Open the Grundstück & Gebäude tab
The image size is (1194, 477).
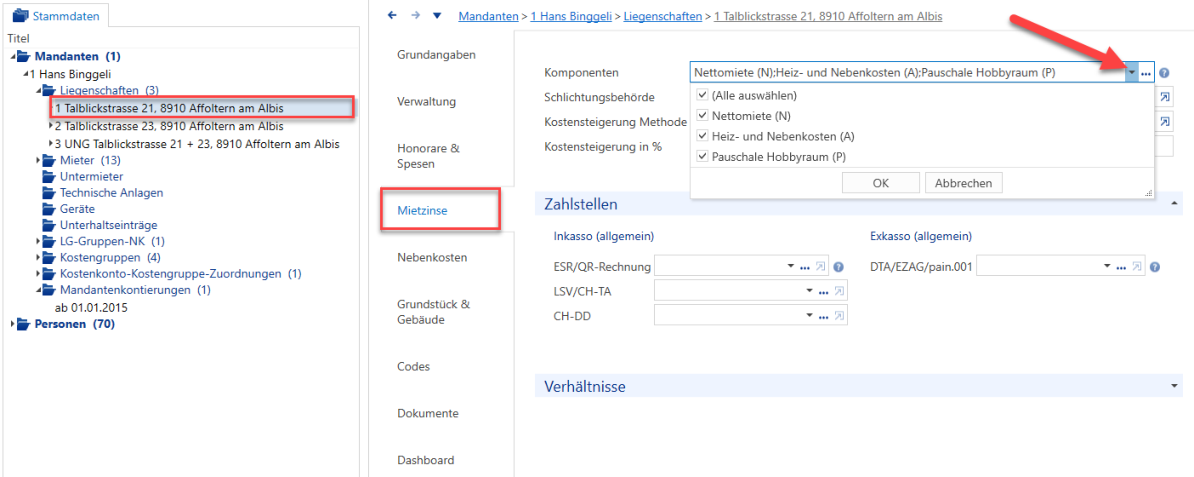click(432, 312)
